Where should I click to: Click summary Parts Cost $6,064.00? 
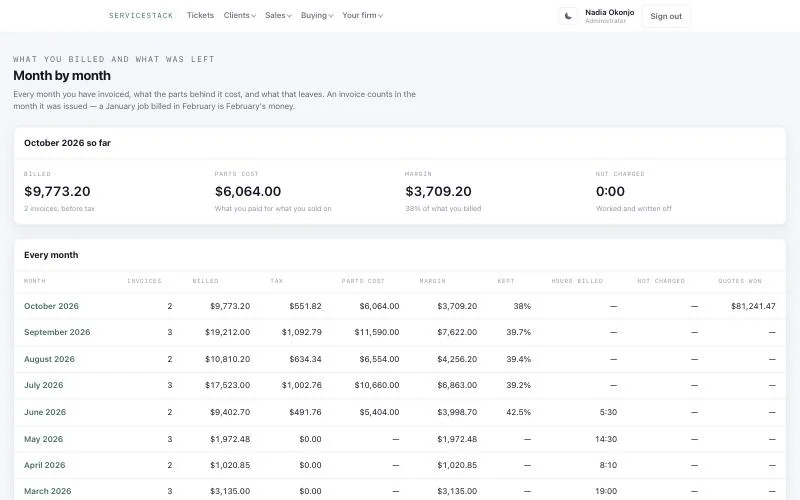click(248, 191)
